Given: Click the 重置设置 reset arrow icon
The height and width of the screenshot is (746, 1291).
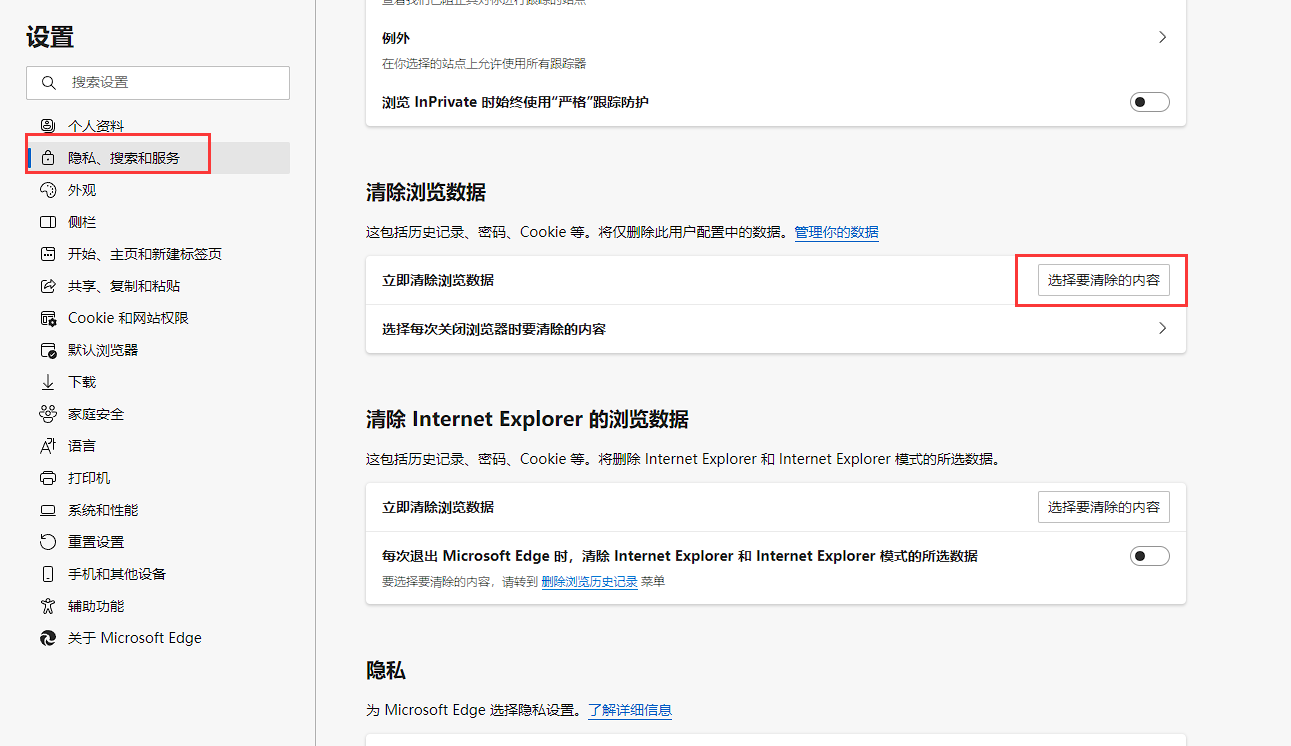Looking at the screenshot, I should [x=48, y=542].
